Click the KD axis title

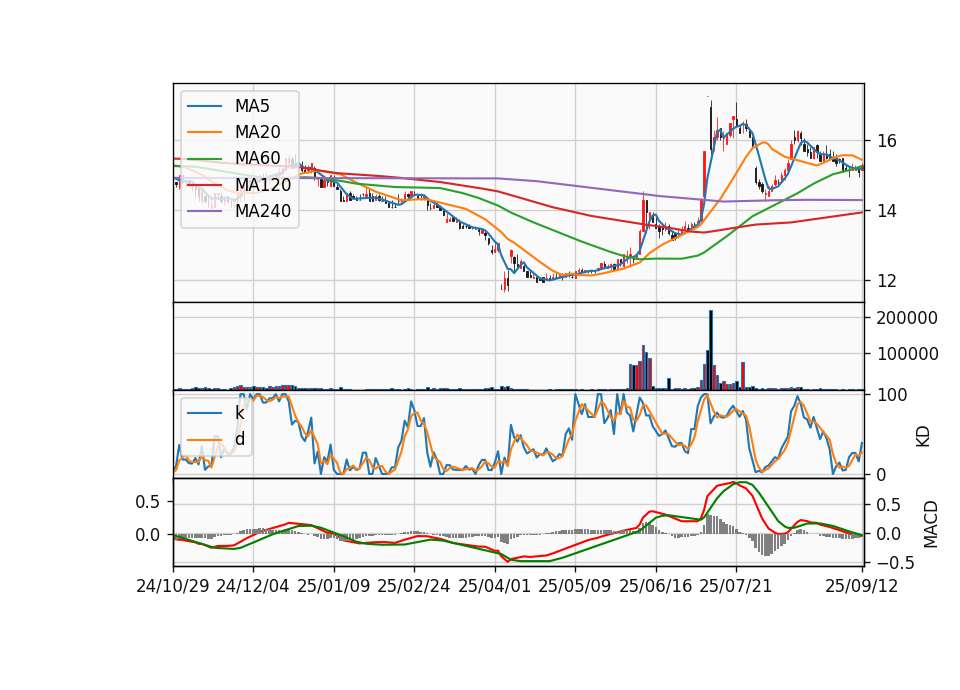(x=923, y=437)
